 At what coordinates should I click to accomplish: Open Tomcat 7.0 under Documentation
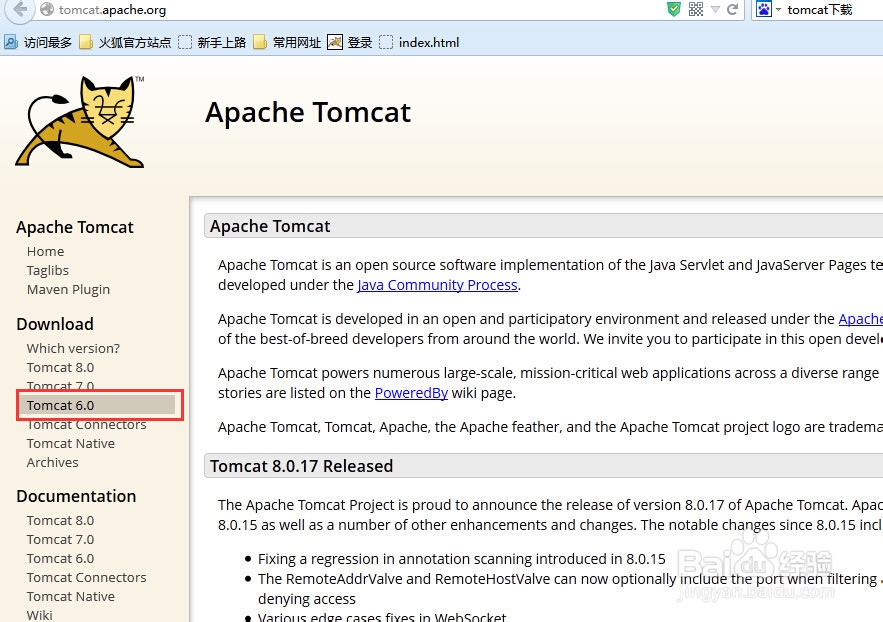[x=60, y=540]
